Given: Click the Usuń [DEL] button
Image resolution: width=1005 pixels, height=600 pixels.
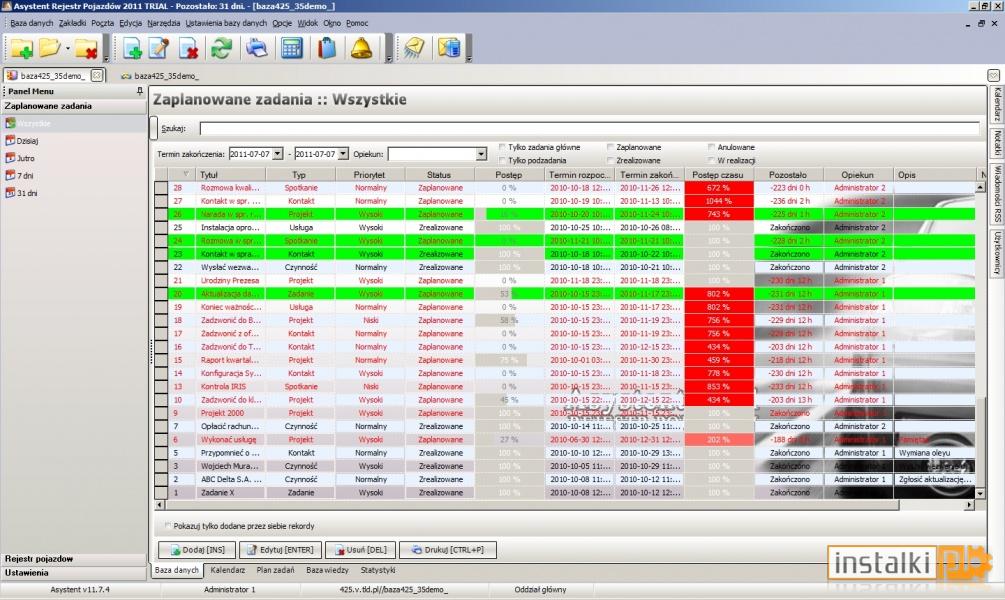Looking at the screenshot, I should pos(360,550).
